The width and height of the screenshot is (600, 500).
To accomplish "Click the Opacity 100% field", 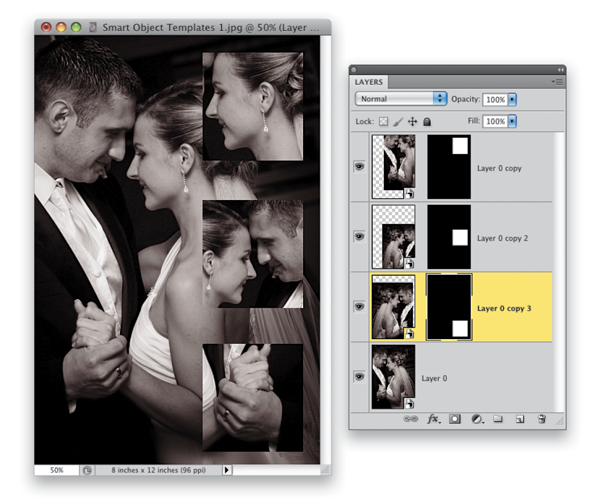I will pyautogui.click(x=495, y=99).
